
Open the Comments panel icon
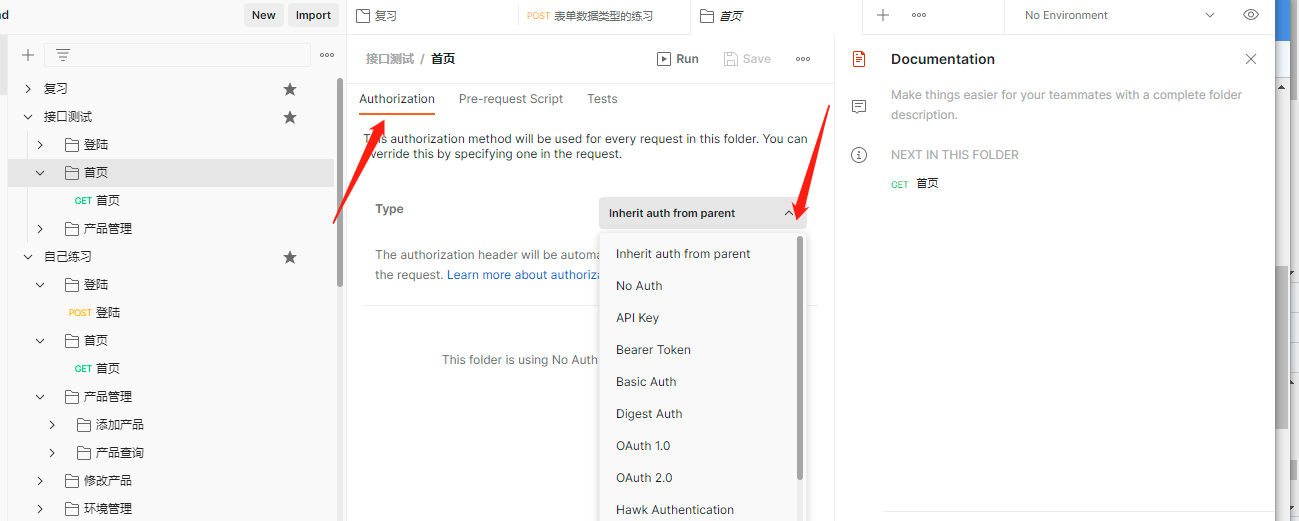[x=858, y=106]
